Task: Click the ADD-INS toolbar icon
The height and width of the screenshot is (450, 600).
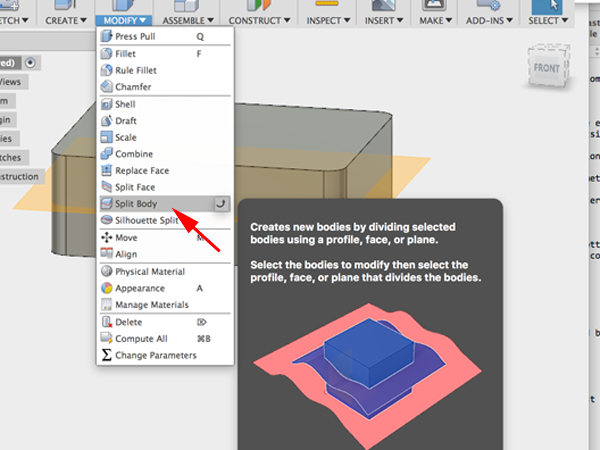Action: [489, 5]
